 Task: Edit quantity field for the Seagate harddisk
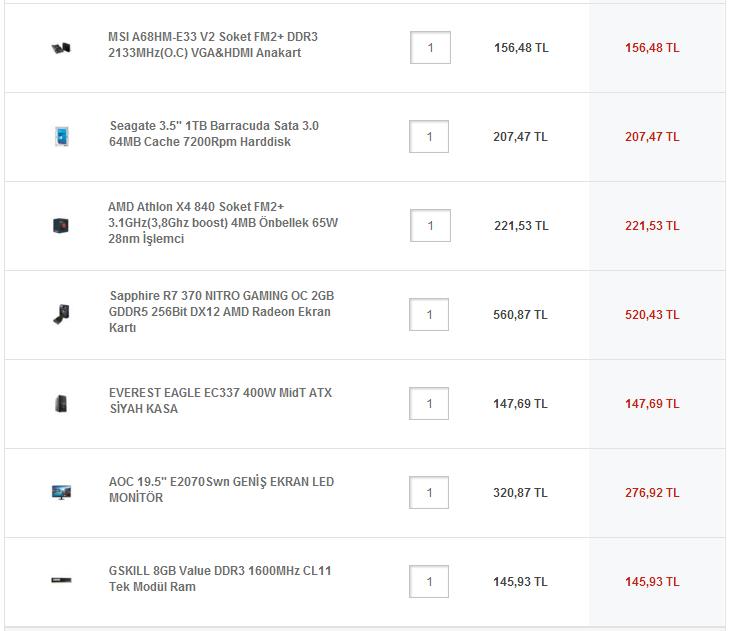pyautogui.click(x=429, y=136)
